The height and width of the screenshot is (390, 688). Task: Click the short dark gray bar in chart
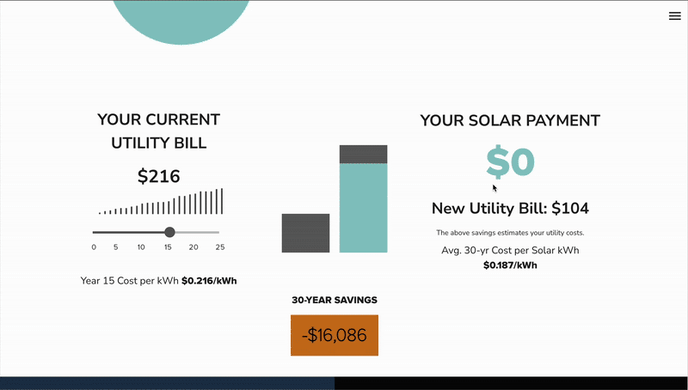click(x=305, y=233)
